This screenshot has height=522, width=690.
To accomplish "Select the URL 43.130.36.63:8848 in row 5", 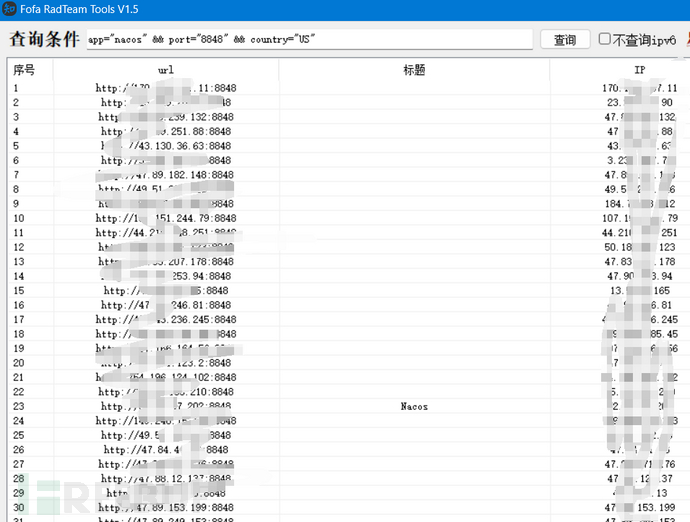I will tap(166, 146).
